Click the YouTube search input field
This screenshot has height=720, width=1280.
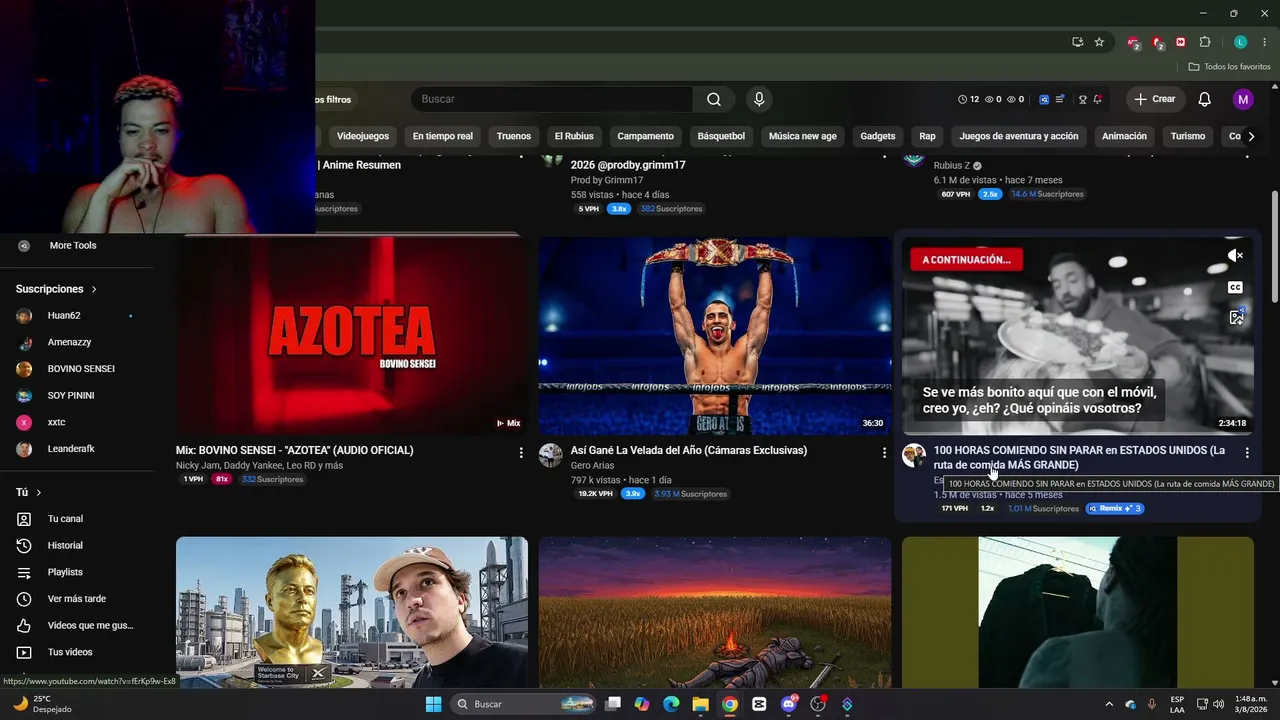point(552,99)
